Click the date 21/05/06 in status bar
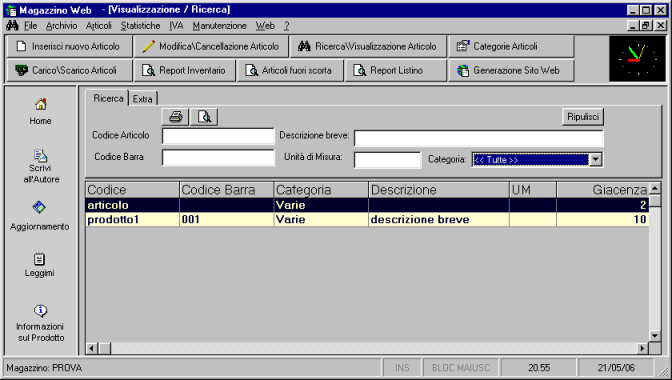672x380 pixels. click(x=616, y=368)
